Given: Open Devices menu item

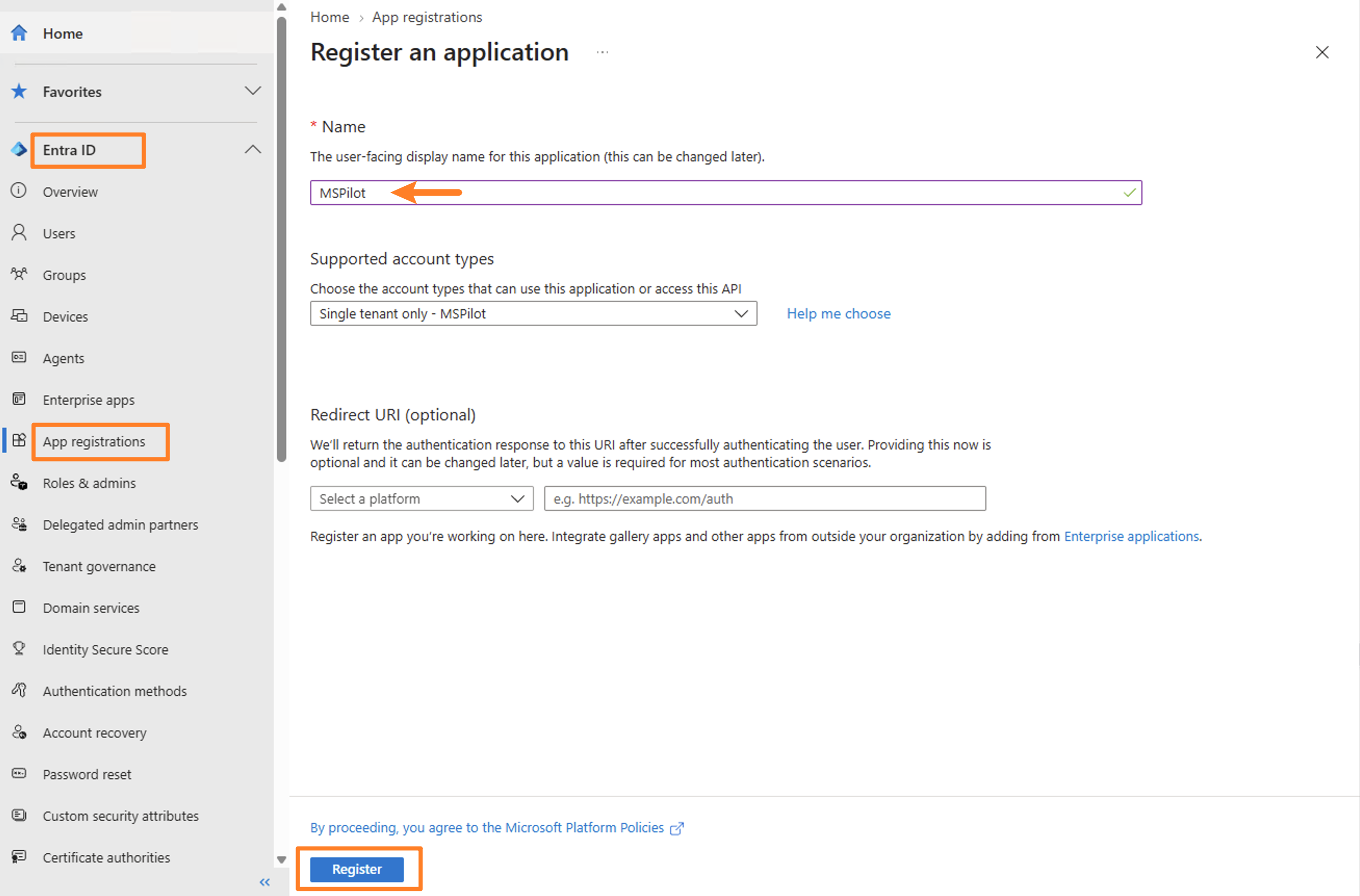Looking at the screenshot, I should pyautogui.click(x=65, y=317).
